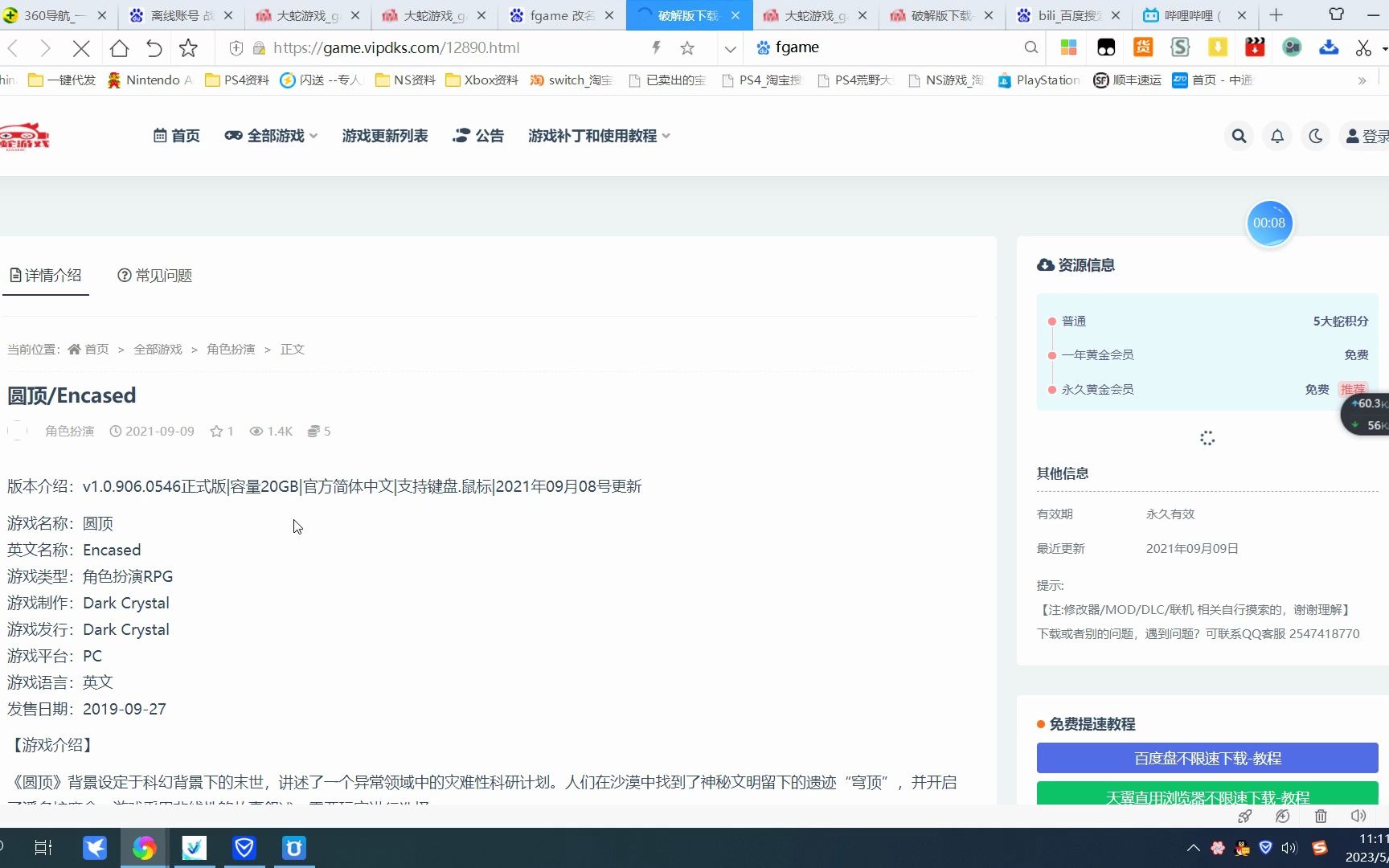Show hidden system tray icons

tap(1194, 848)
